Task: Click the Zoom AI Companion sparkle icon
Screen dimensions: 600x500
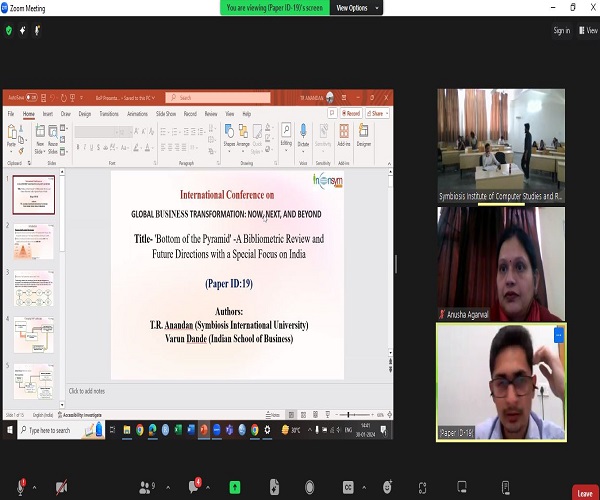Action: pos(23,30)
